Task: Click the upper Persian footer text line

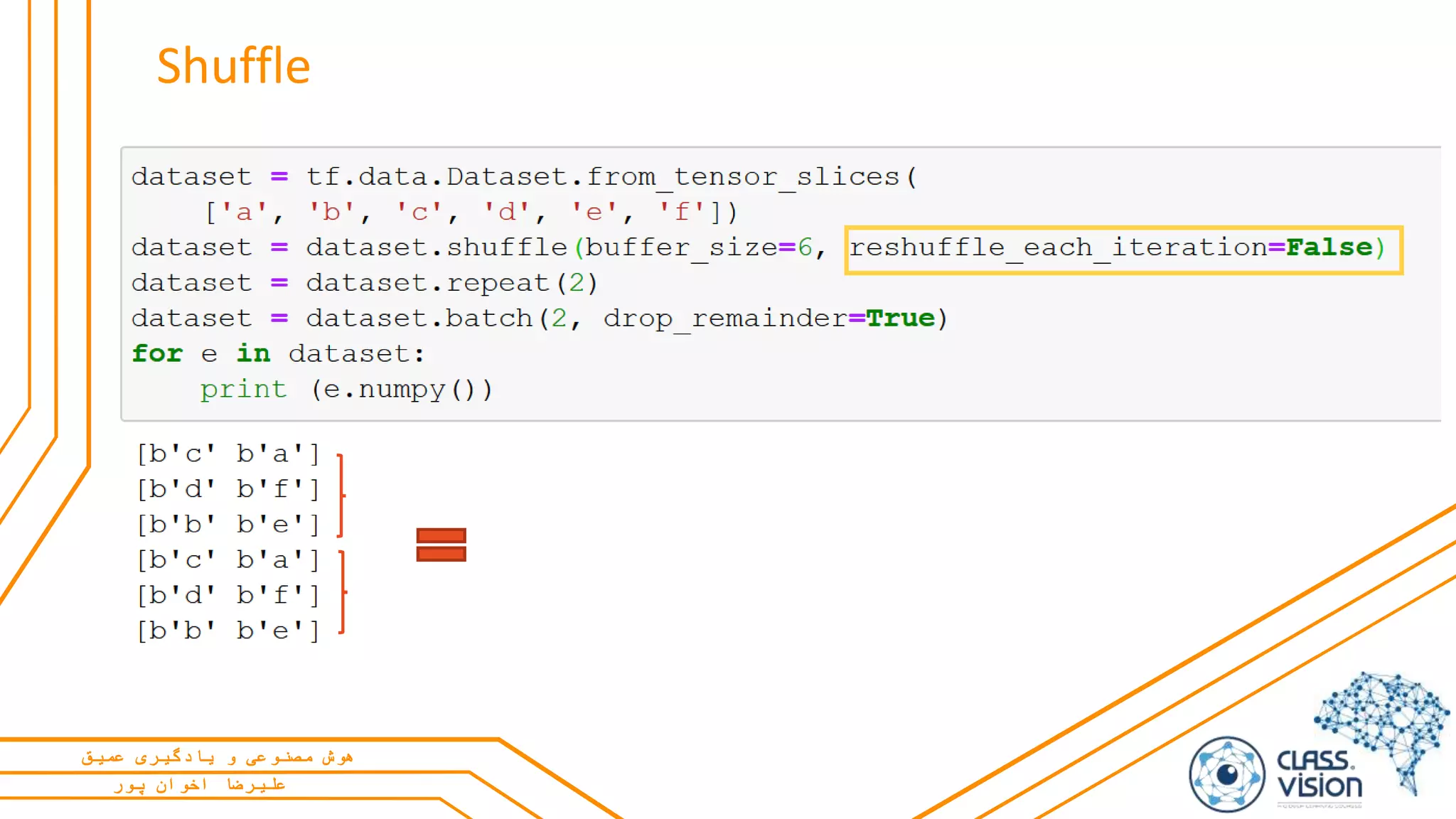Action: tap(217, 757)
